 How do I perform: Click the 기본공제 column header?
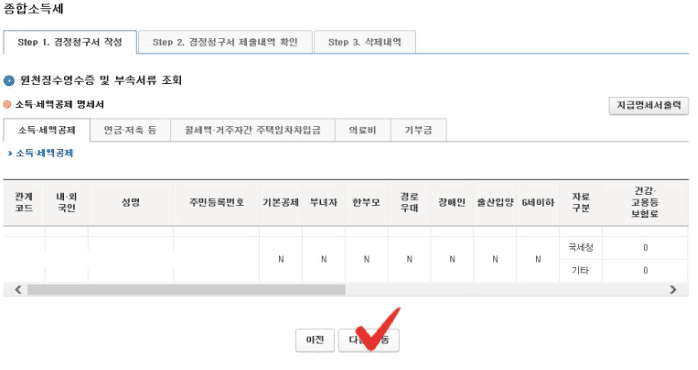pos(280,203)
